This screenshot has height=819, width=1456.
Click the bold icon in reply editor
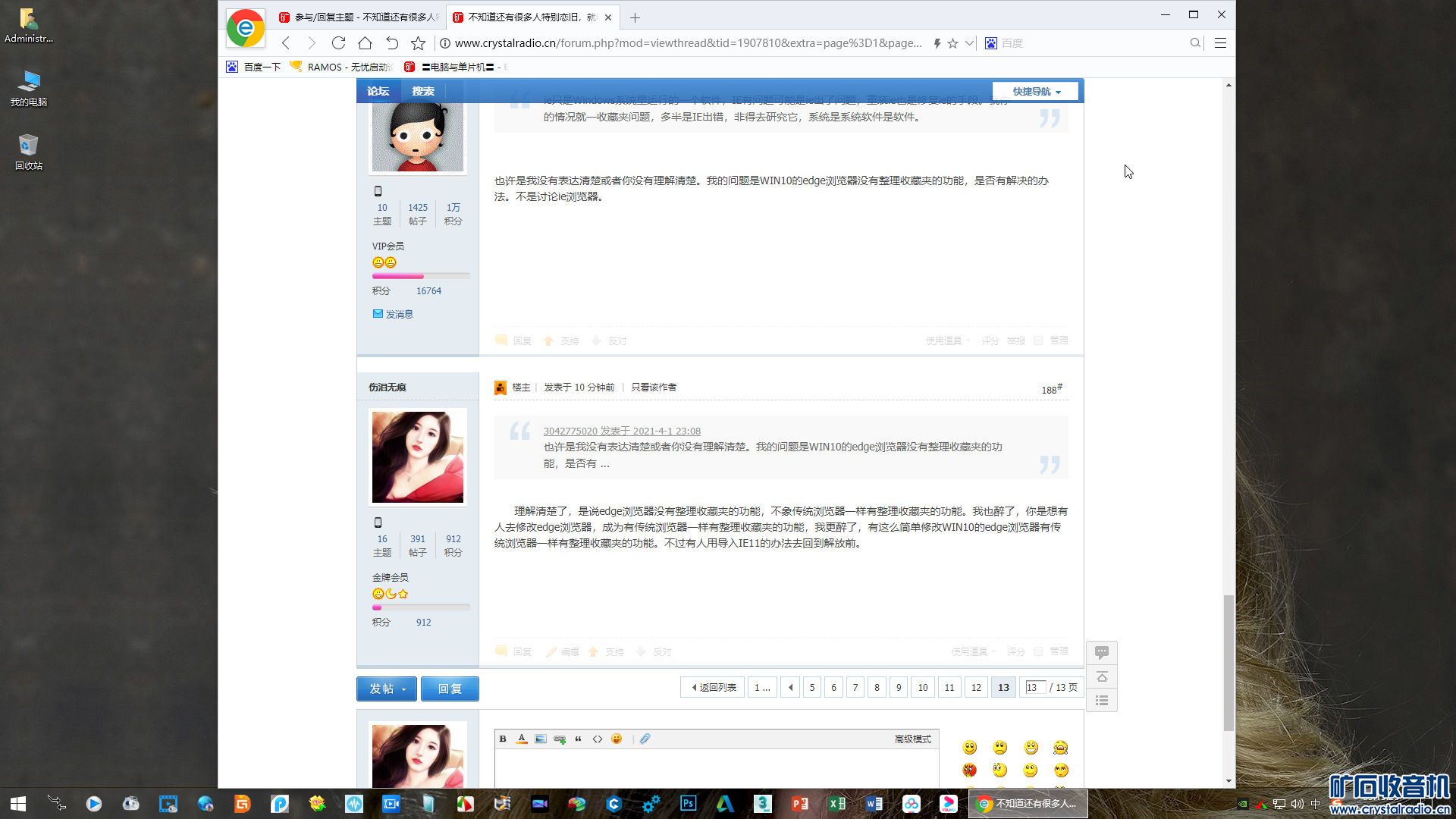coord(503,739)
